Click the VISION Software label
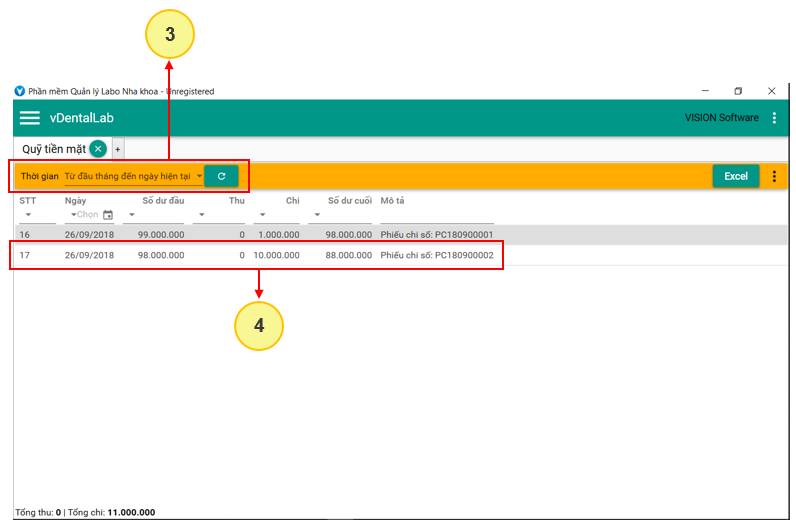The width and height of the screenshot is (796, 527). click(721, 118)
